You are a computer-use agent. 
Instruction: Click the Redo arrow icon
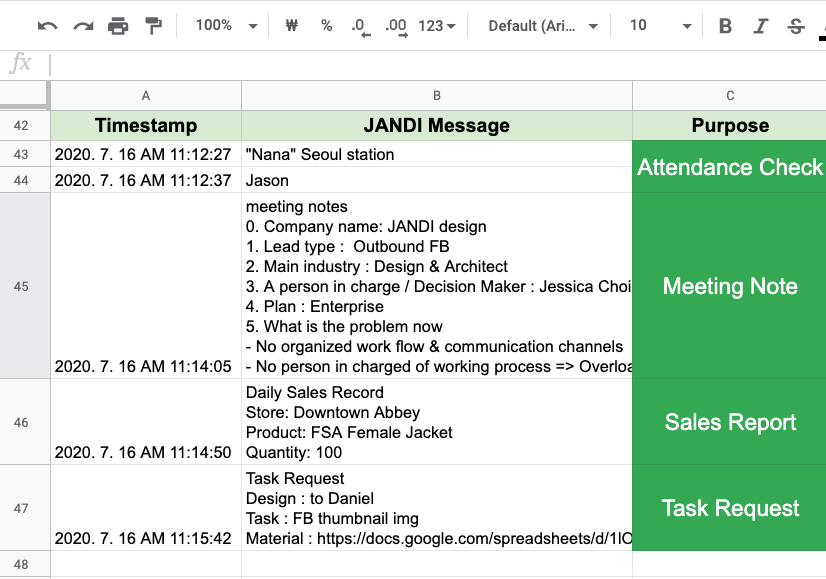(83, 26)
